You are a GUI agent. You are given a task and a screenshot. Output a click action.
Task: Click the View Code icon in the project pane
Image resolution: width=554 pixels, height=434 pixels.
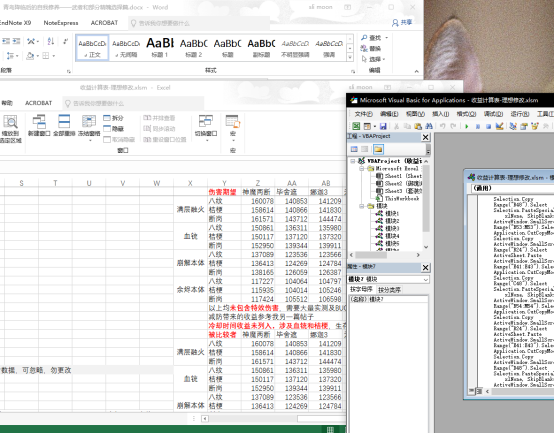(x=354, y=149)
